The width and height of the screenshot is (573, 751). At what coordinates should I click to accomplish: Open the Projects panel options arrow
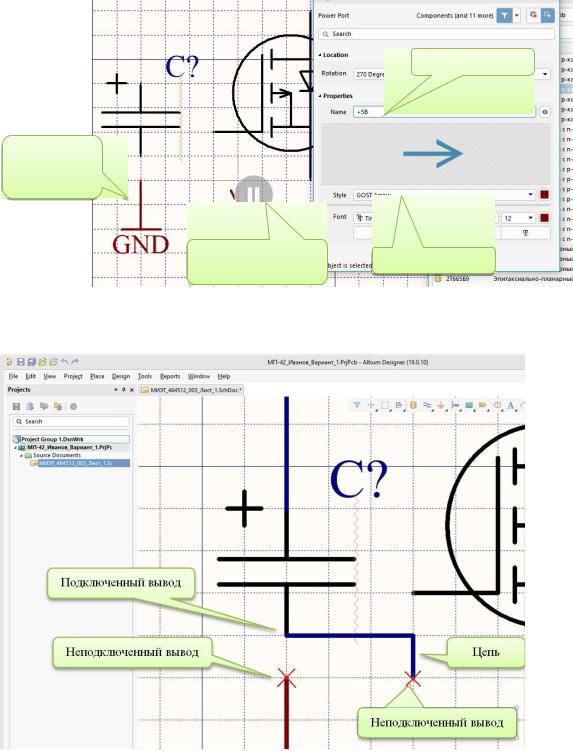coord(115,390)
